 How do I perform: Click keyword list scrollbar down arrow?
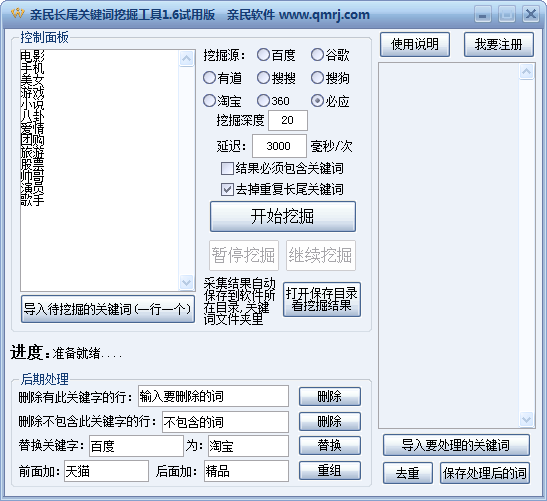click(187, 282)
